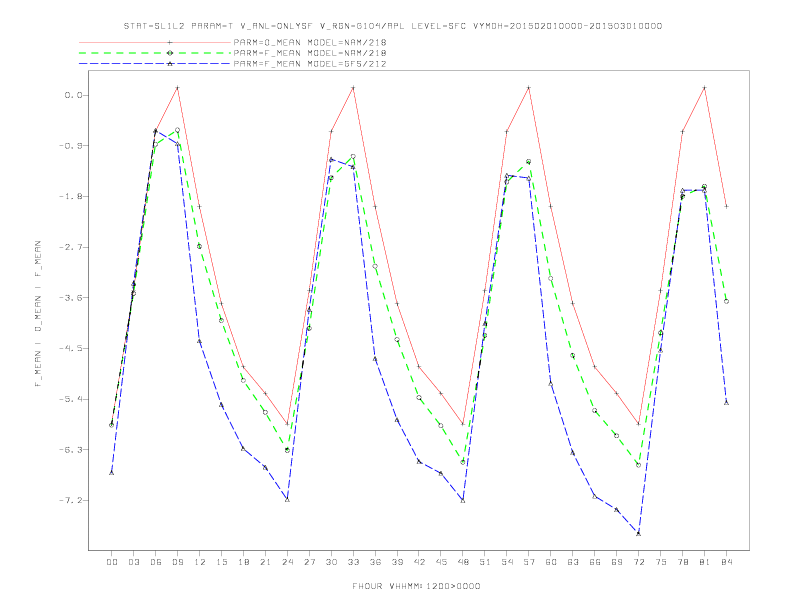Click the y-axis tick label -5.4
Viewport: 792px width, 612px height.
(70, 399)
